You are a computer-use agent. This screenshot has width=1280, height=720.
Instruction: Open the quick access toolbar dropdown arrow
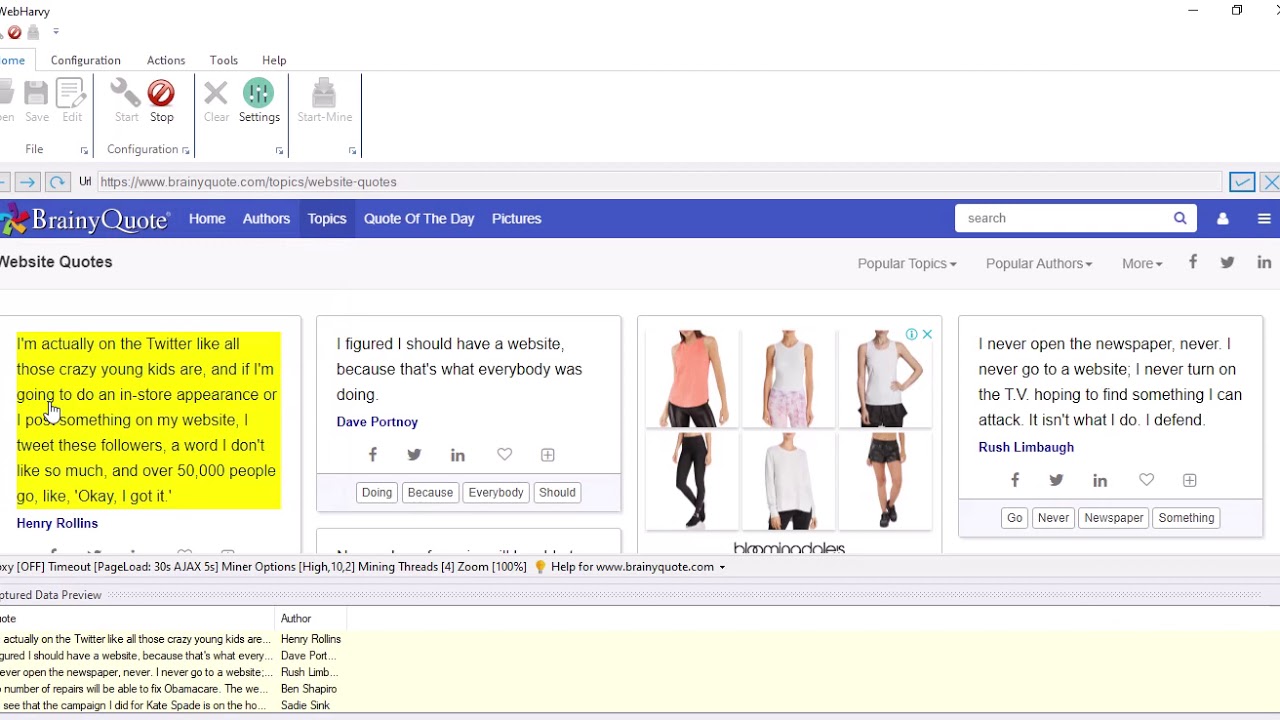pos(56,32)
